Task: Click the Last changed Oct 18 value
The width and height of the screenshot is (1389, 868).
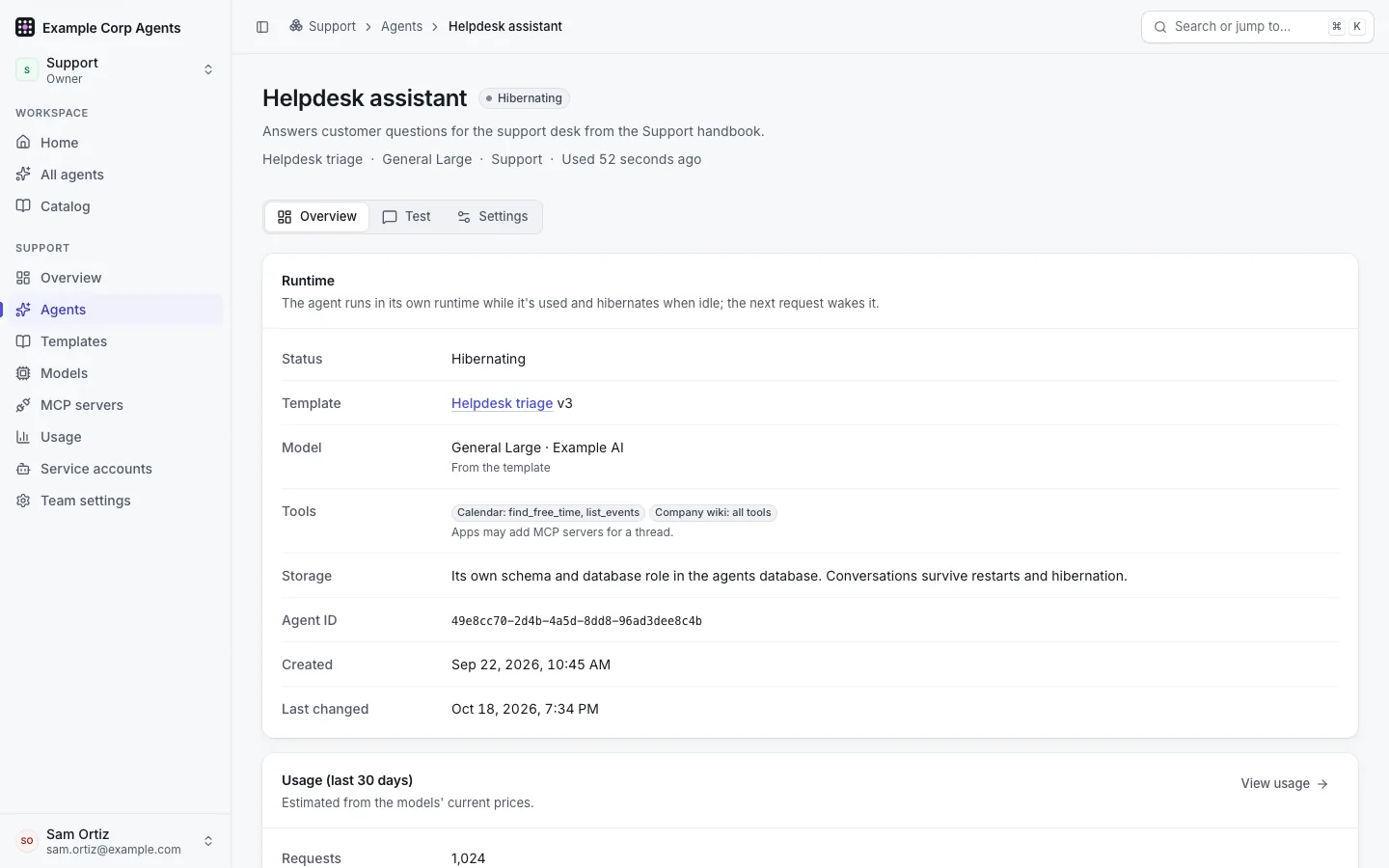Action: [525, 709]
